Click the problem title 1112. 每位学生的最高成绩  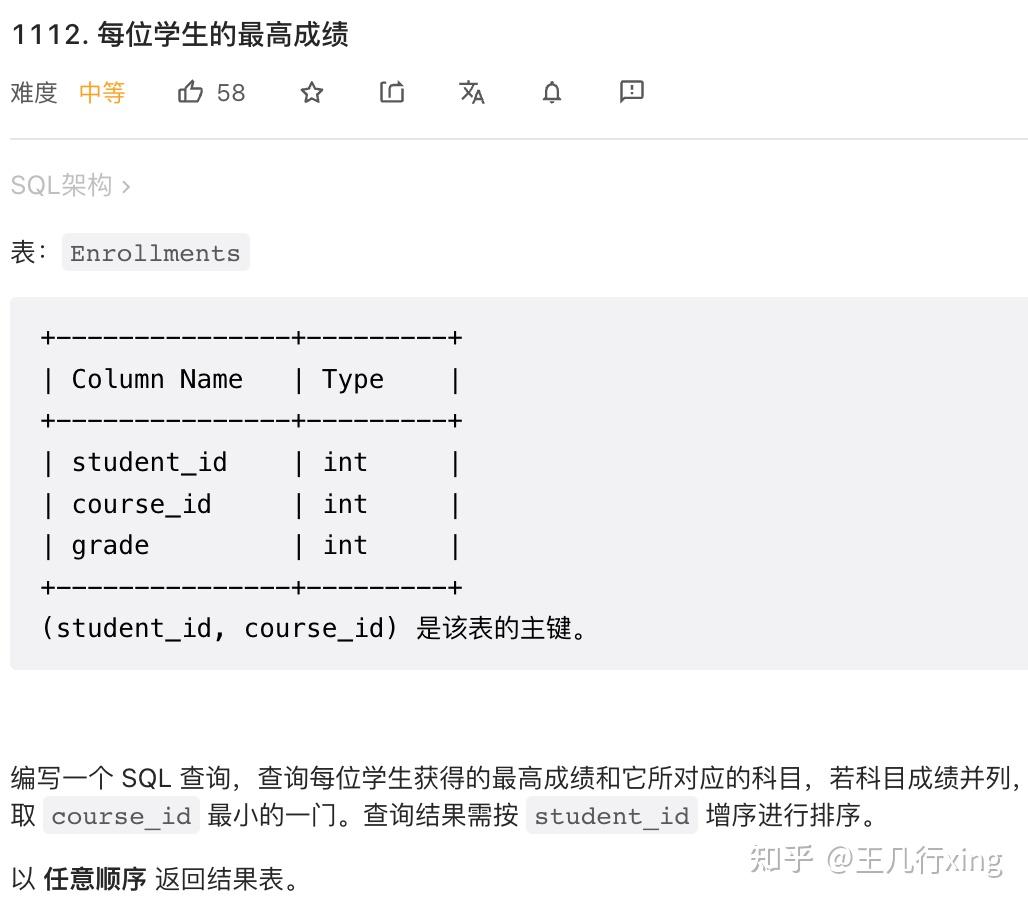coord(178,34)
